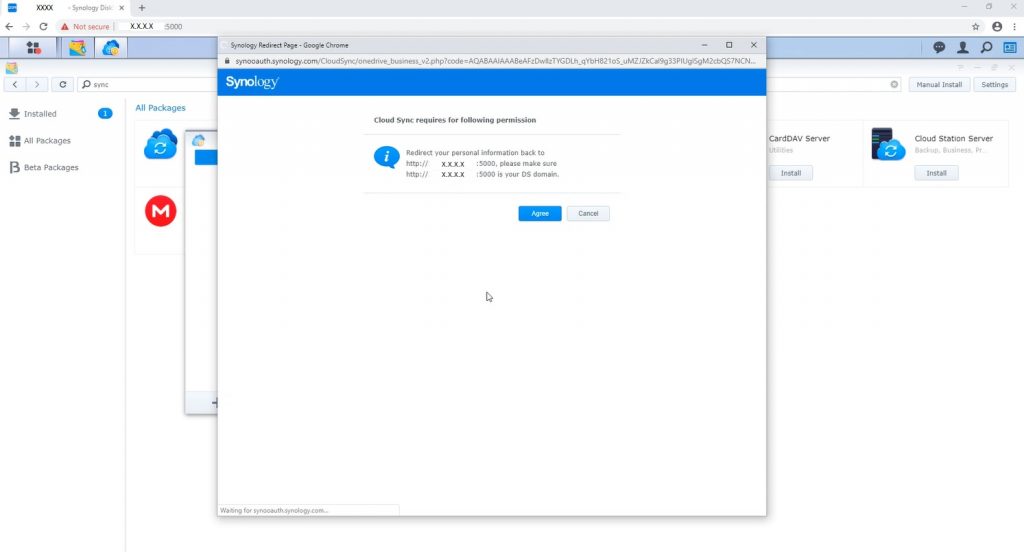The height and width of the screenshot is (552, 1024).
Task: Select the Synology DiskStation browser tab
Action: click(x=65, y=8)
